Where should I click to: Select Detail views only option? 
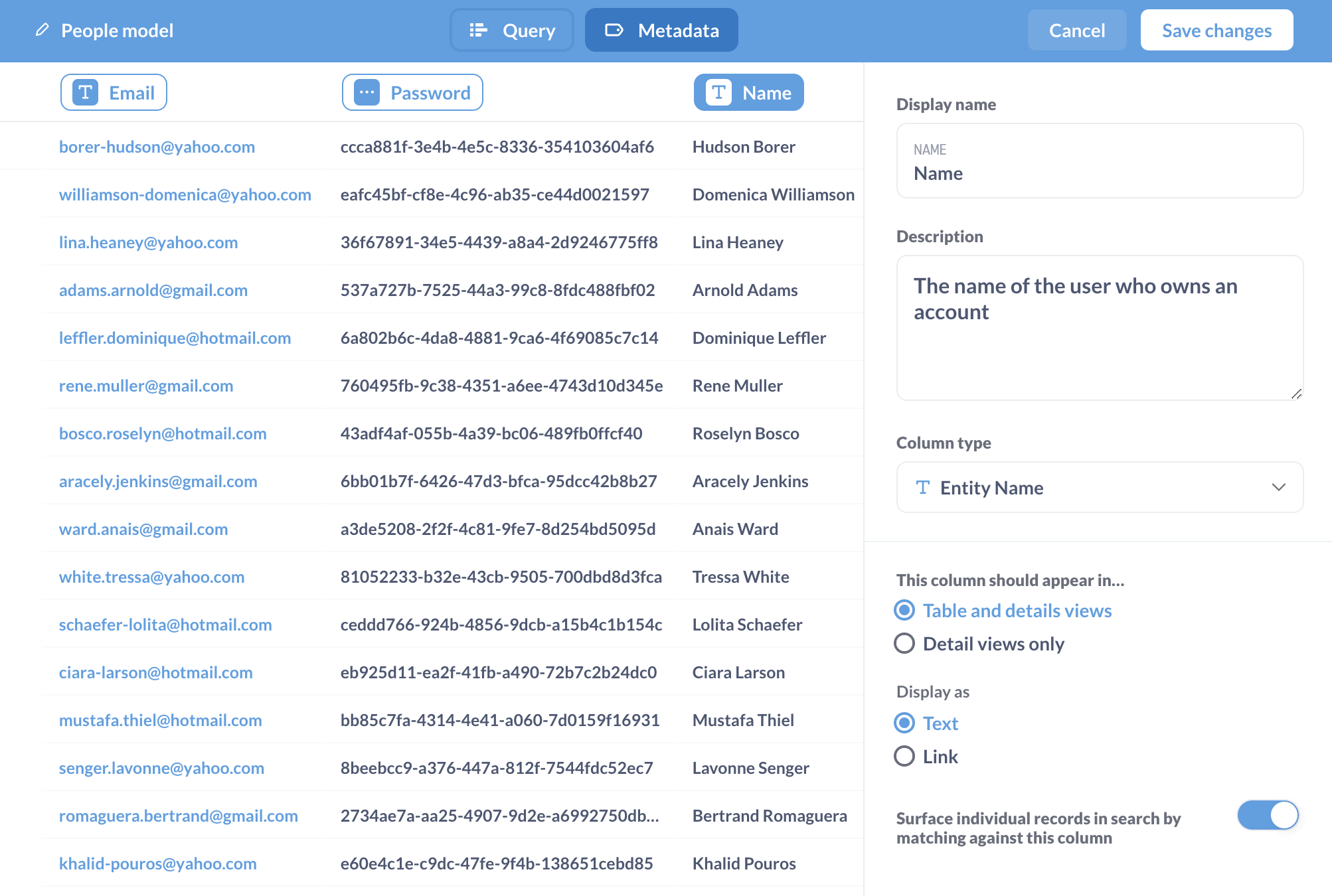[904, 643]
